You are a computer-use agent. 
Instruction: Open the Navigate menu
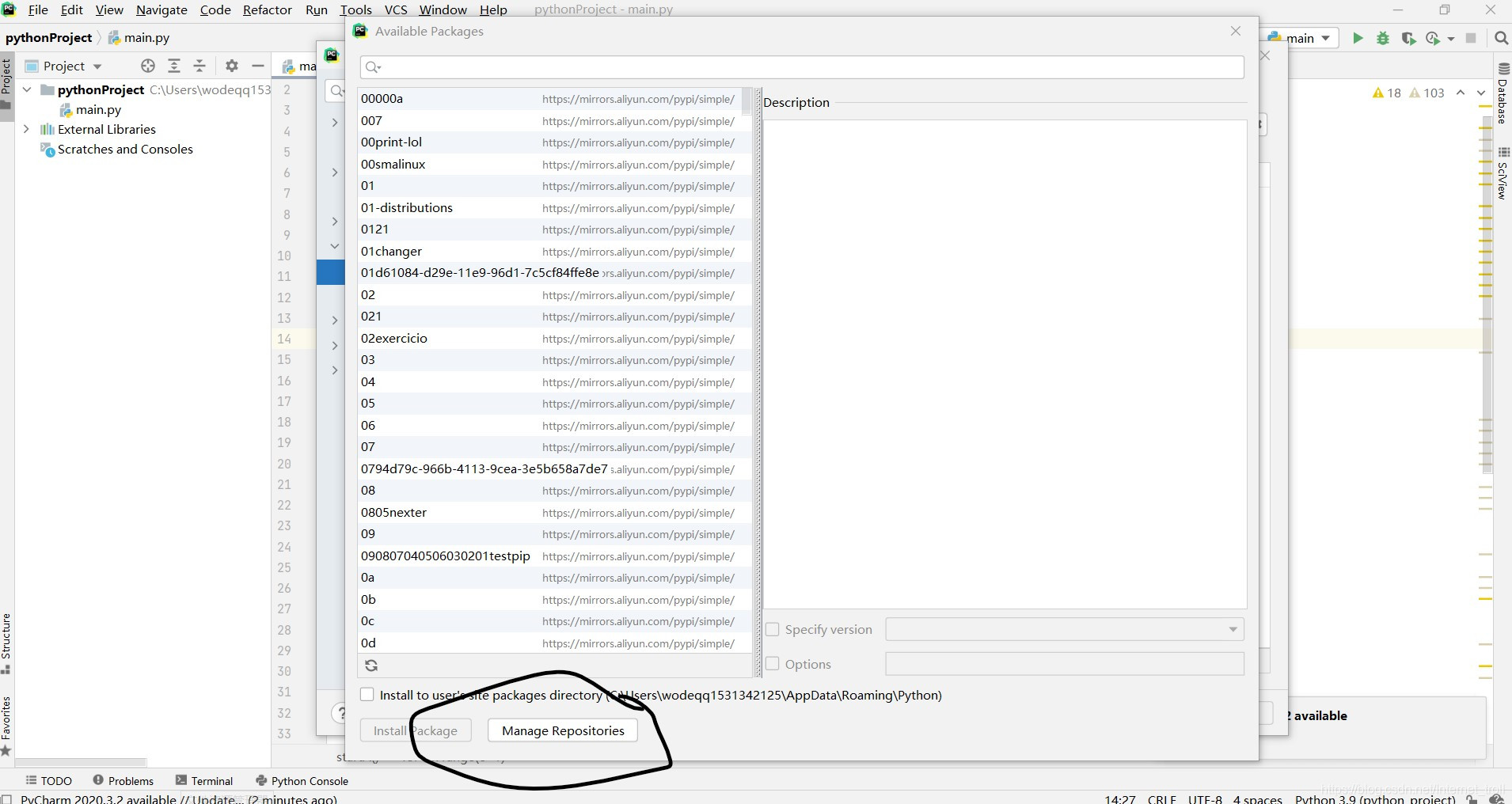click(161, 9)
